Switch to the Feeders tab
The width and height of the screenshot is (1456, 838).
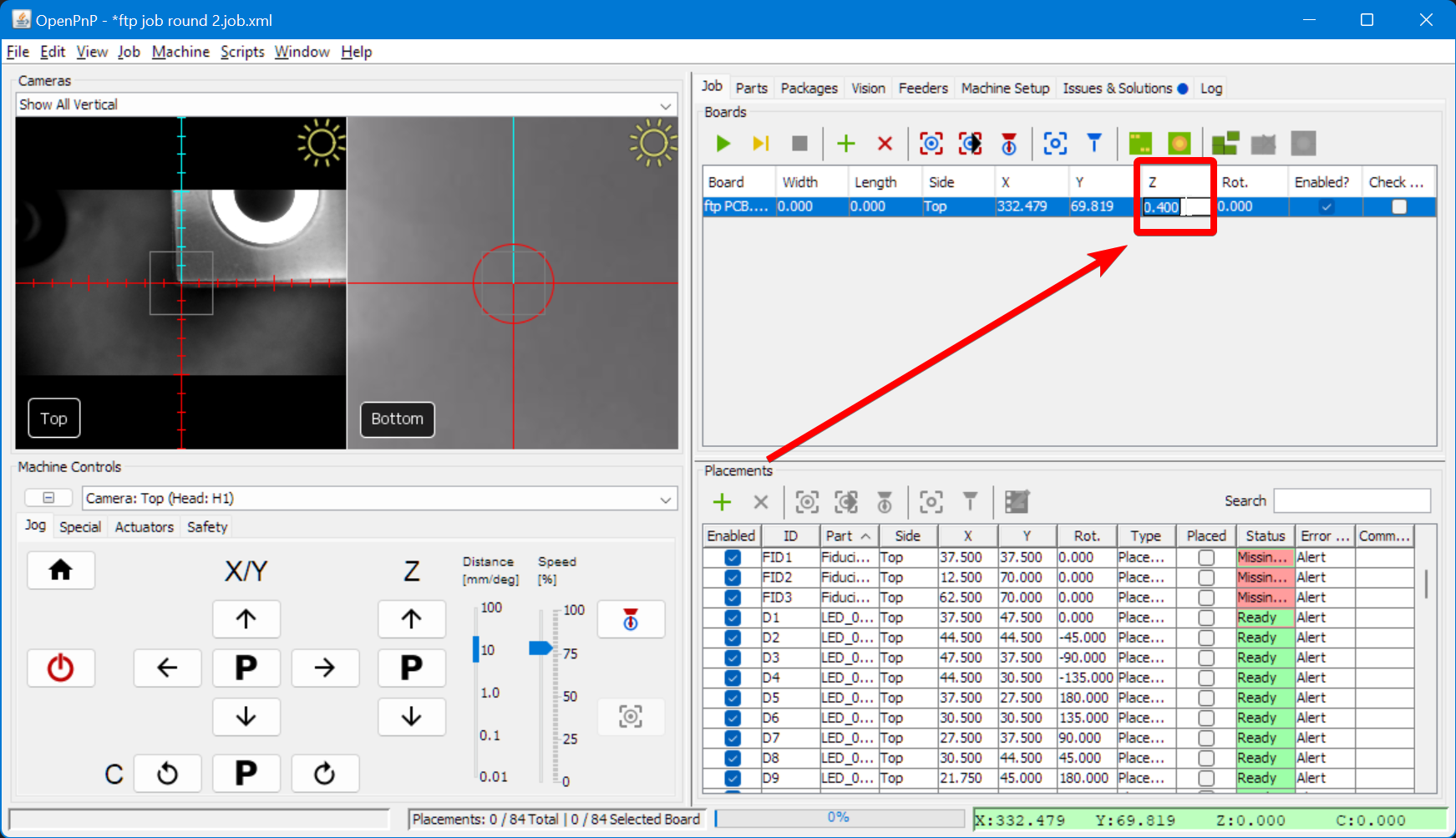click(922, 89)
